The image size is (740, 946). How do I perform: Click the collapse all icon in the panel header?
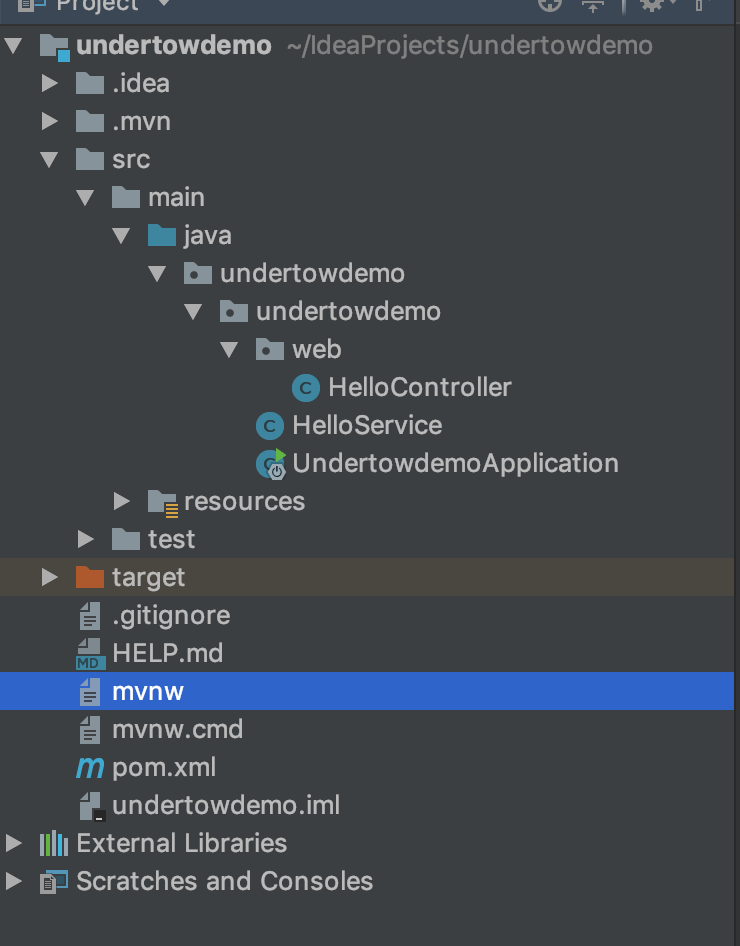[593, 5]
